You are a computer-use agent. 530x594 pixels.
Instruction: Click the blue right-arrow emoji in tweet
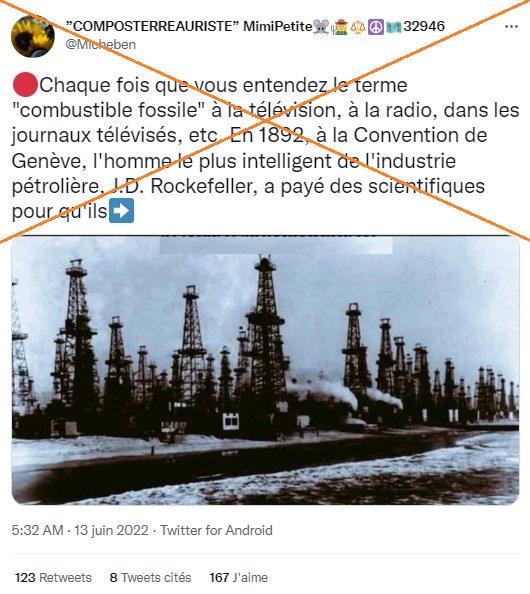[121, 211]
